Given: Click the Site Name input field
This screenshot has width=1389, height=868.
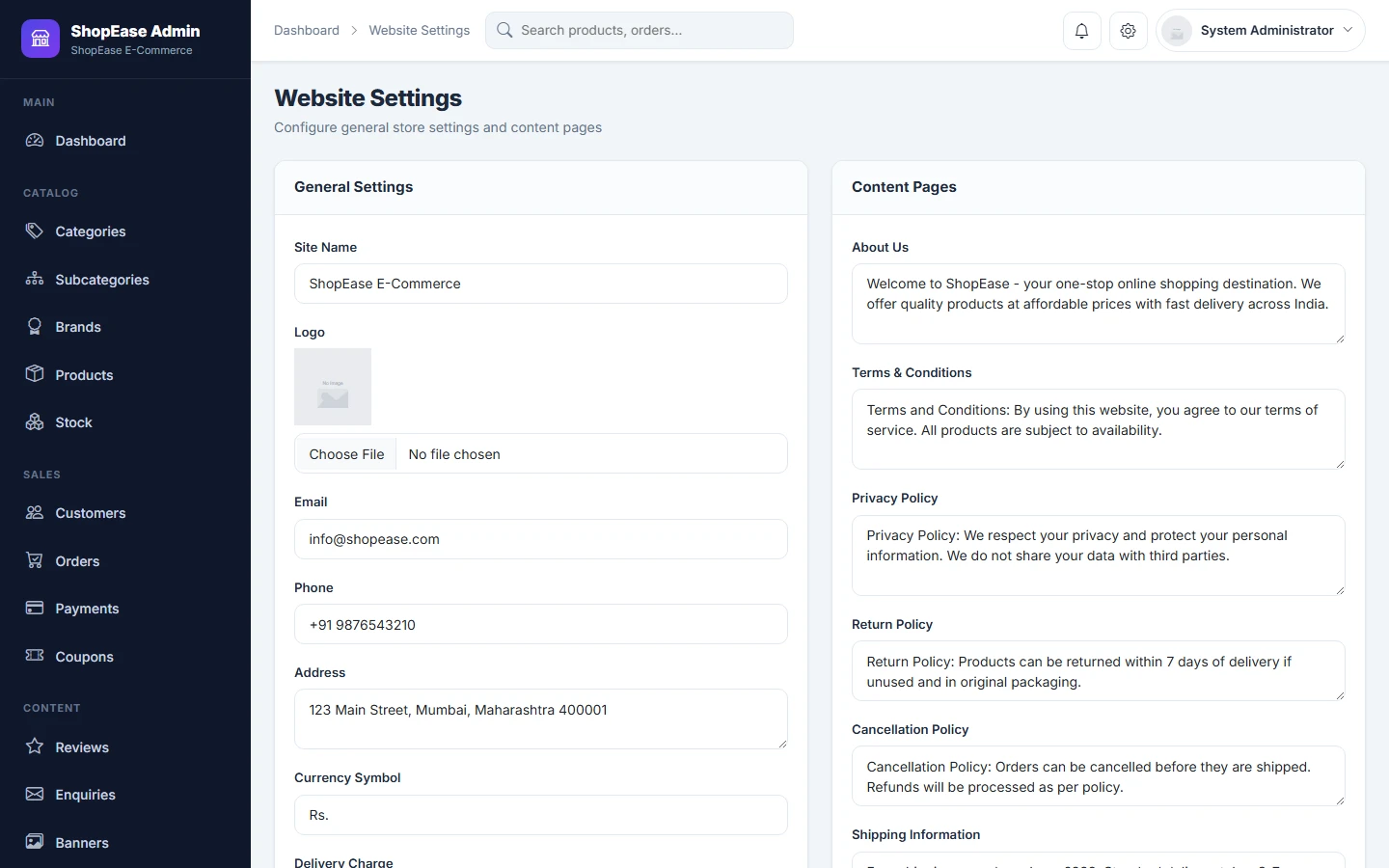Looking at the screenshot, I should coord(541,284).
